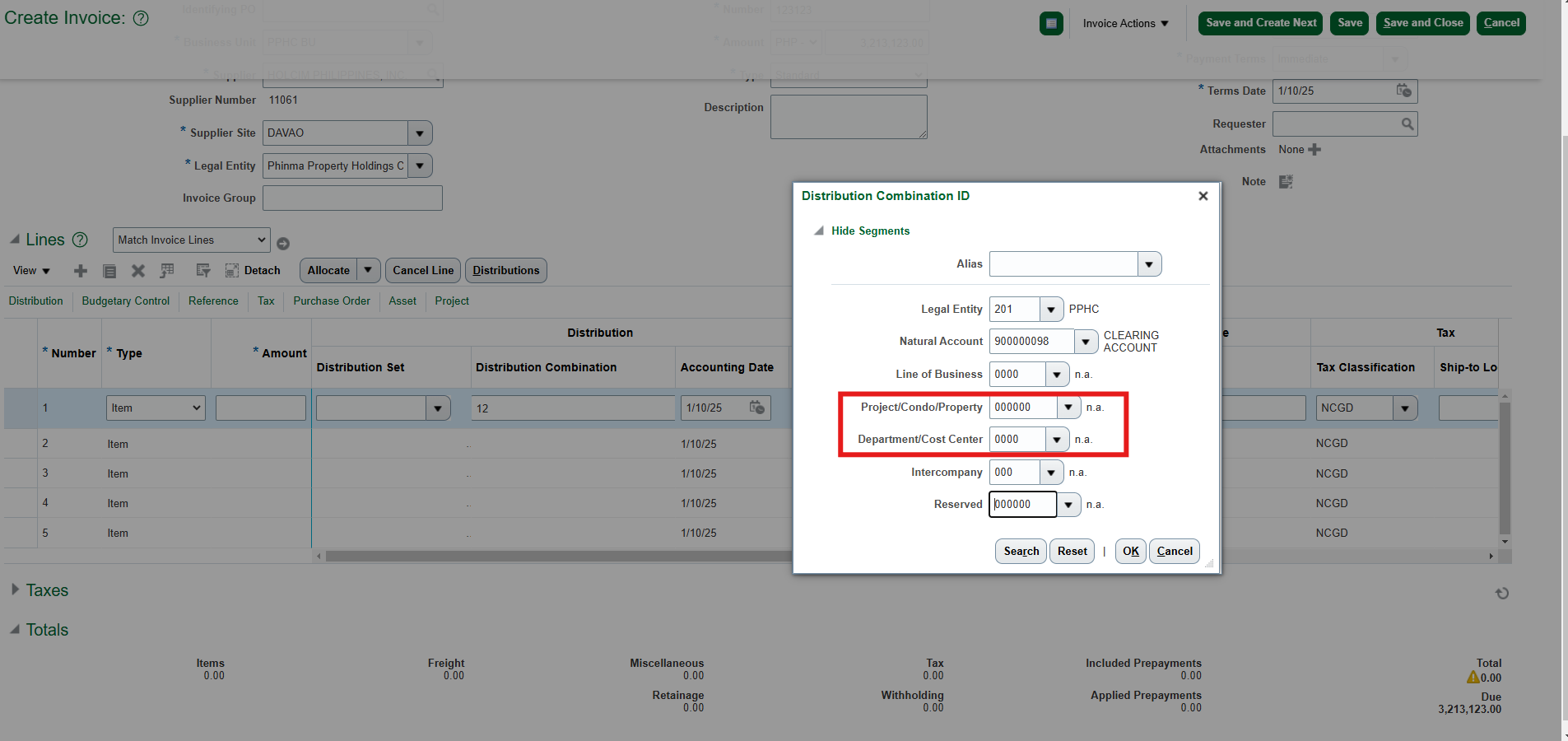Open Invoice Actions menu
Viewport: 1568px width, 741px height.
pyautogui.click(x=1125, y=23)
